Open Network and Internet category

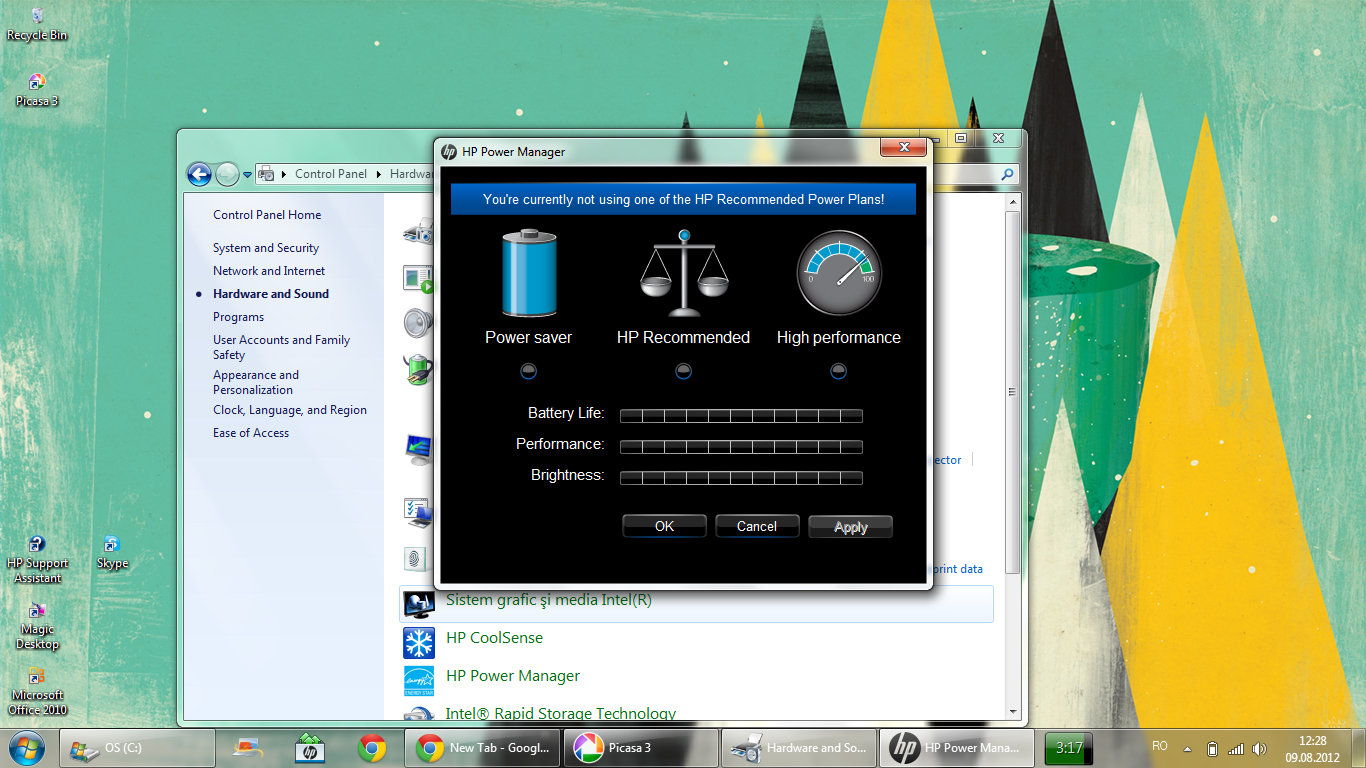coord(269,271)
